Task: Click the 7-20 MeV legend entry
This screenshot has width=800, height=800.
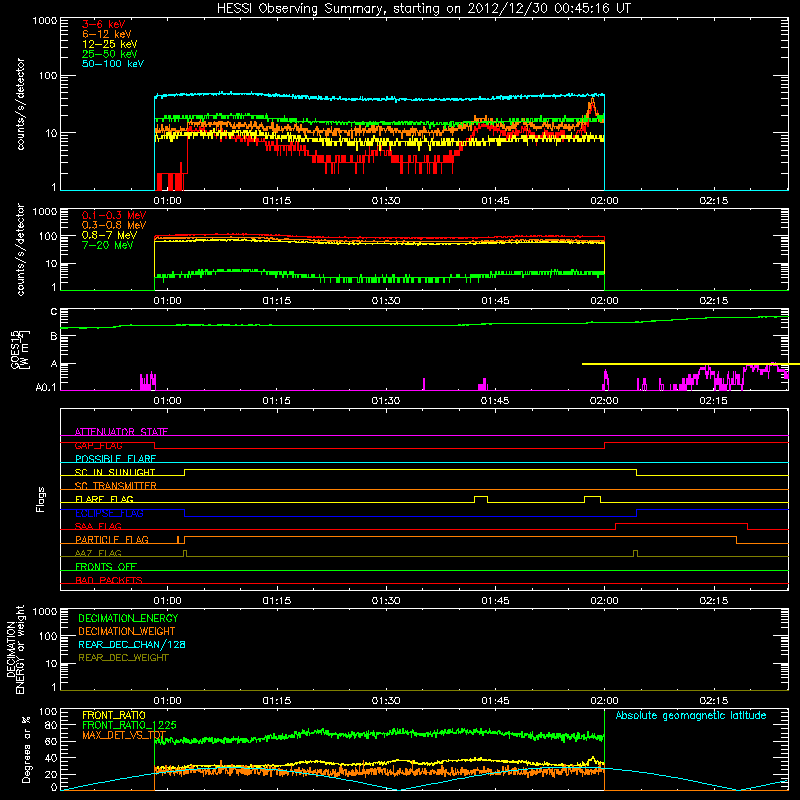Action: coord(108,245)
